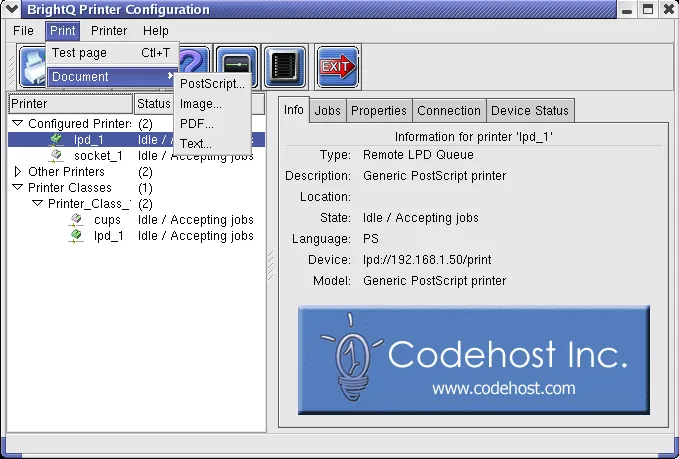
Task: Select the Printer_Class_1 tree label
Action: click(x=89, y=204)
